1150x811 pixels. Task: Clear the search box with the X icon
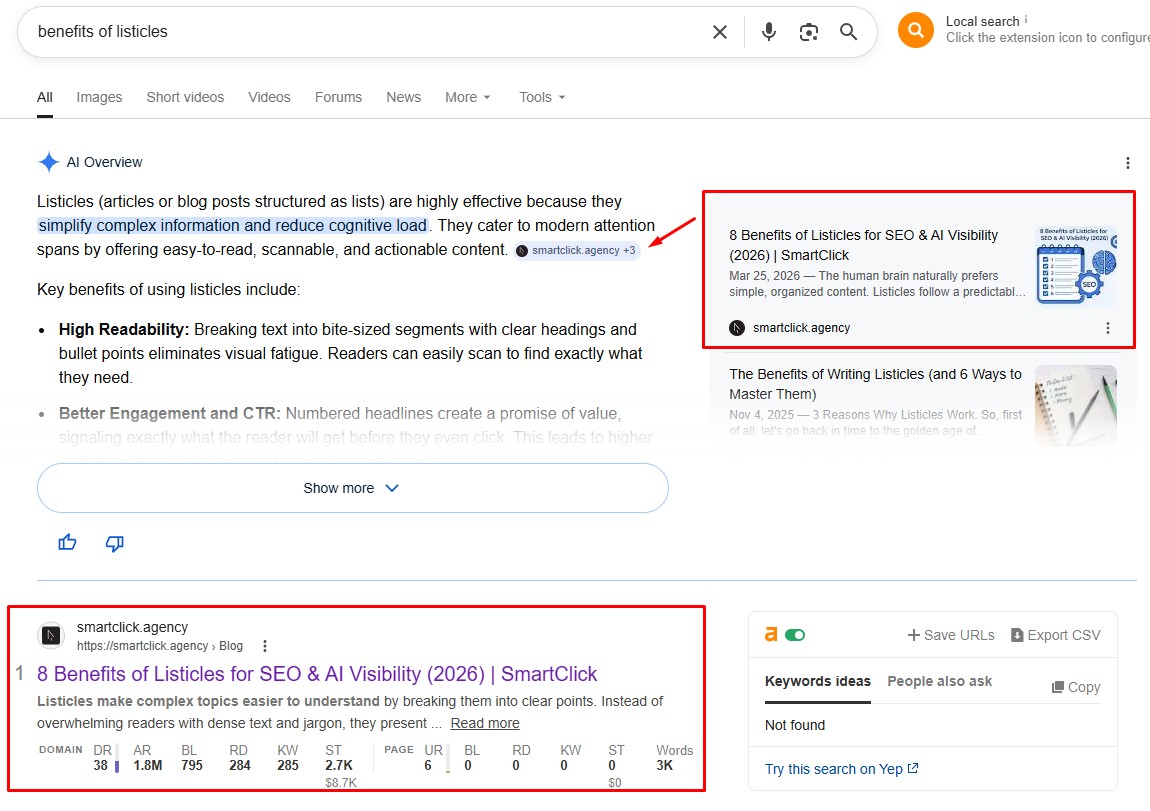tap(719, 32)
